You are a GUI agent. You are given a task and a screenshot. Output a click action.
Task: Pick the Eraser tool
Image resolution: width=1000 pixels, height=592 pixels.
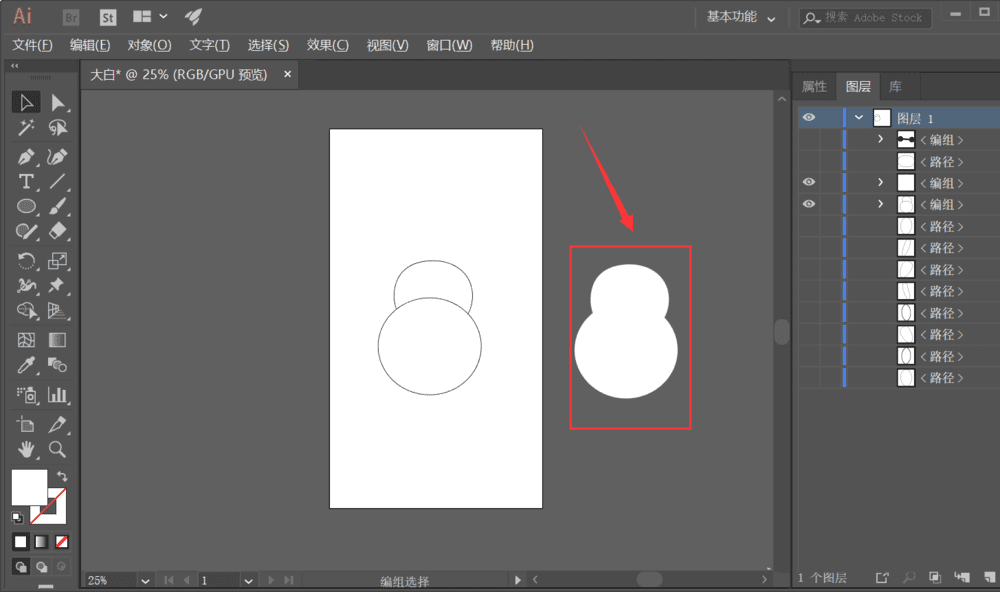tap(57, 231)
